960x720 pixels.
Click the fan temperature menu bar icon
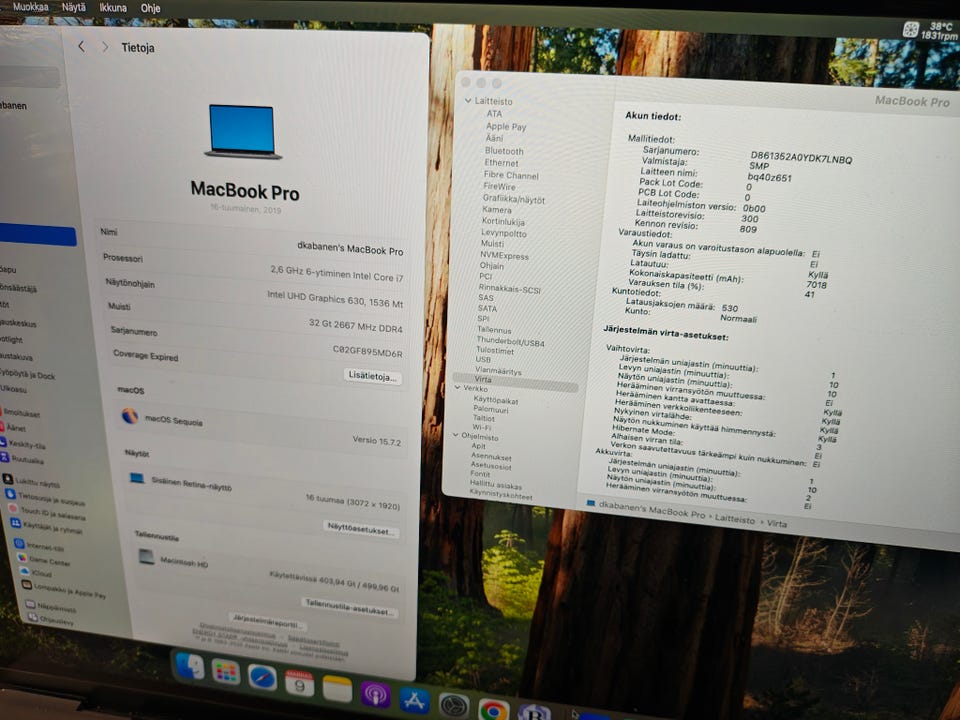tap(911, 29)
